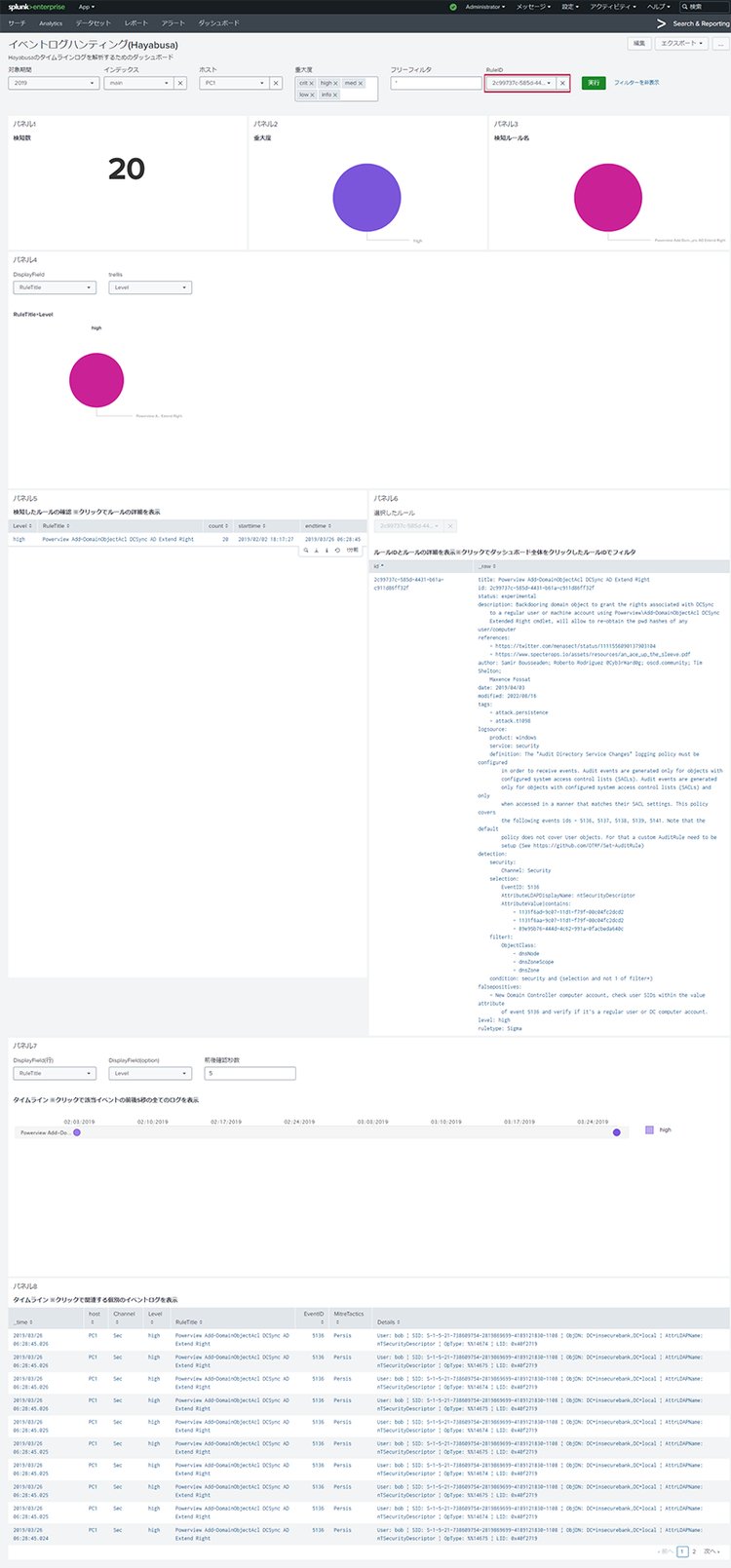The width and height of the screenshot is (731, 1568).
Task: Open the ヘルプ menu
Action: (660, 7)
